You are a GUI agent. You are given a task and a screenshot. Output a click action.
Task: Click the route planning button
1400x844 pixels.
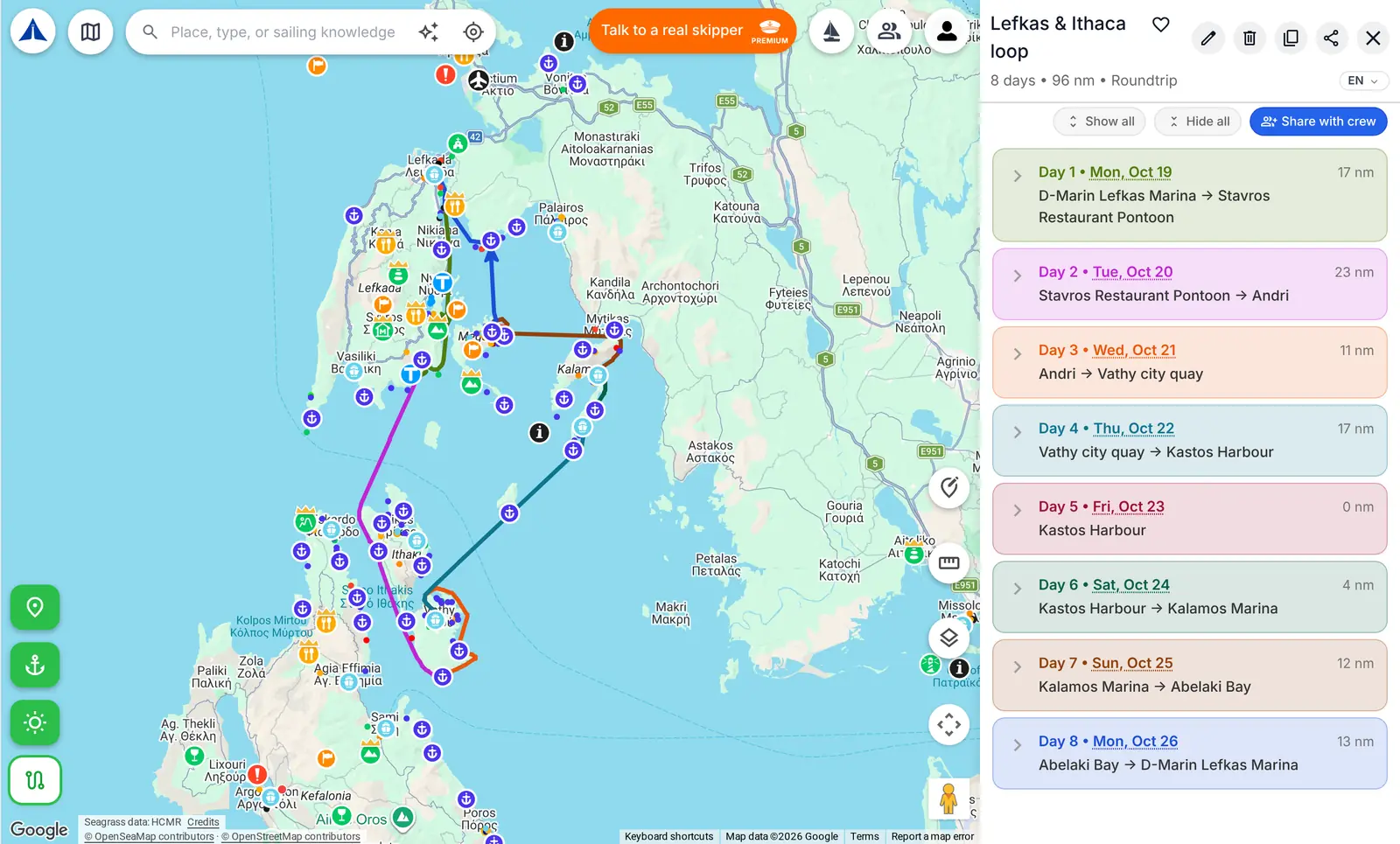click(x=35, y=780)
